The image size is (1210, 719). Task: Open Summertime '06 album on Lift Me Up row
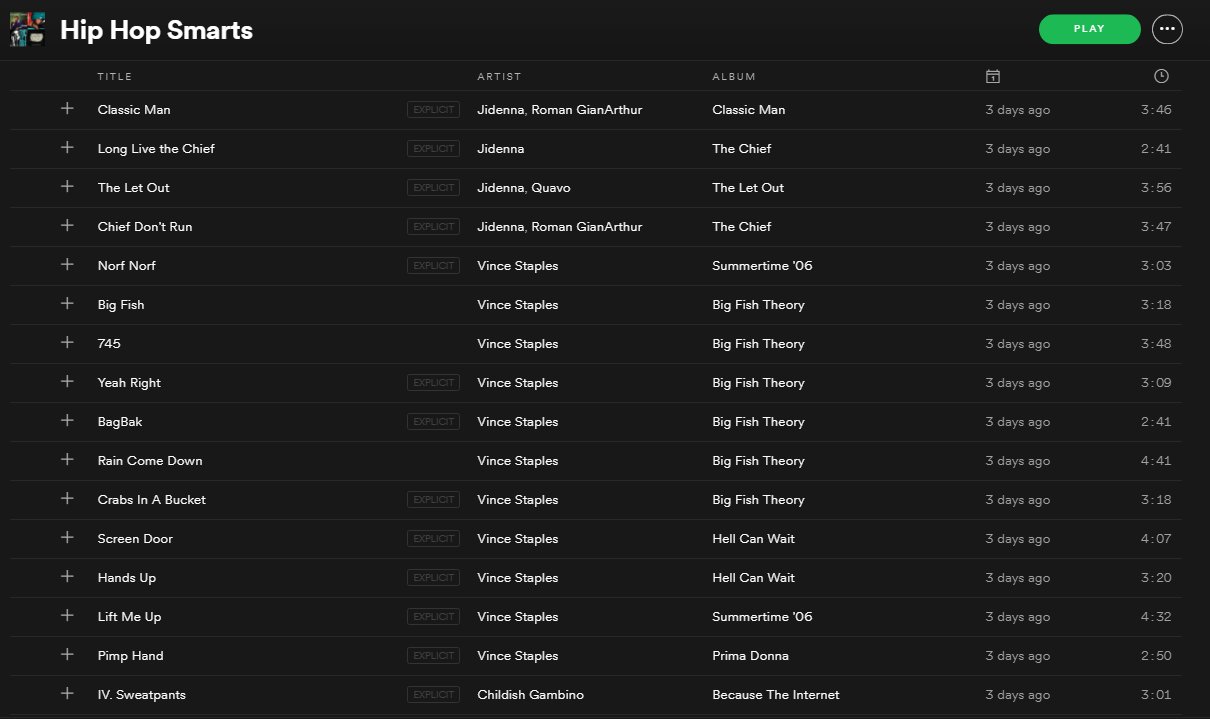[762, 617]
